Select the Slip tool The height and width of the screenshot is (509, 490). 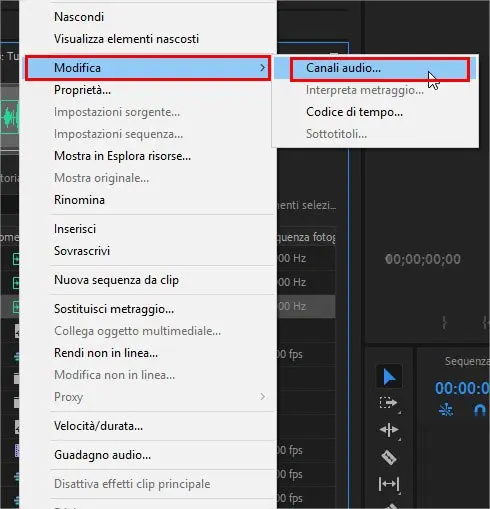[x=389, y=483]
